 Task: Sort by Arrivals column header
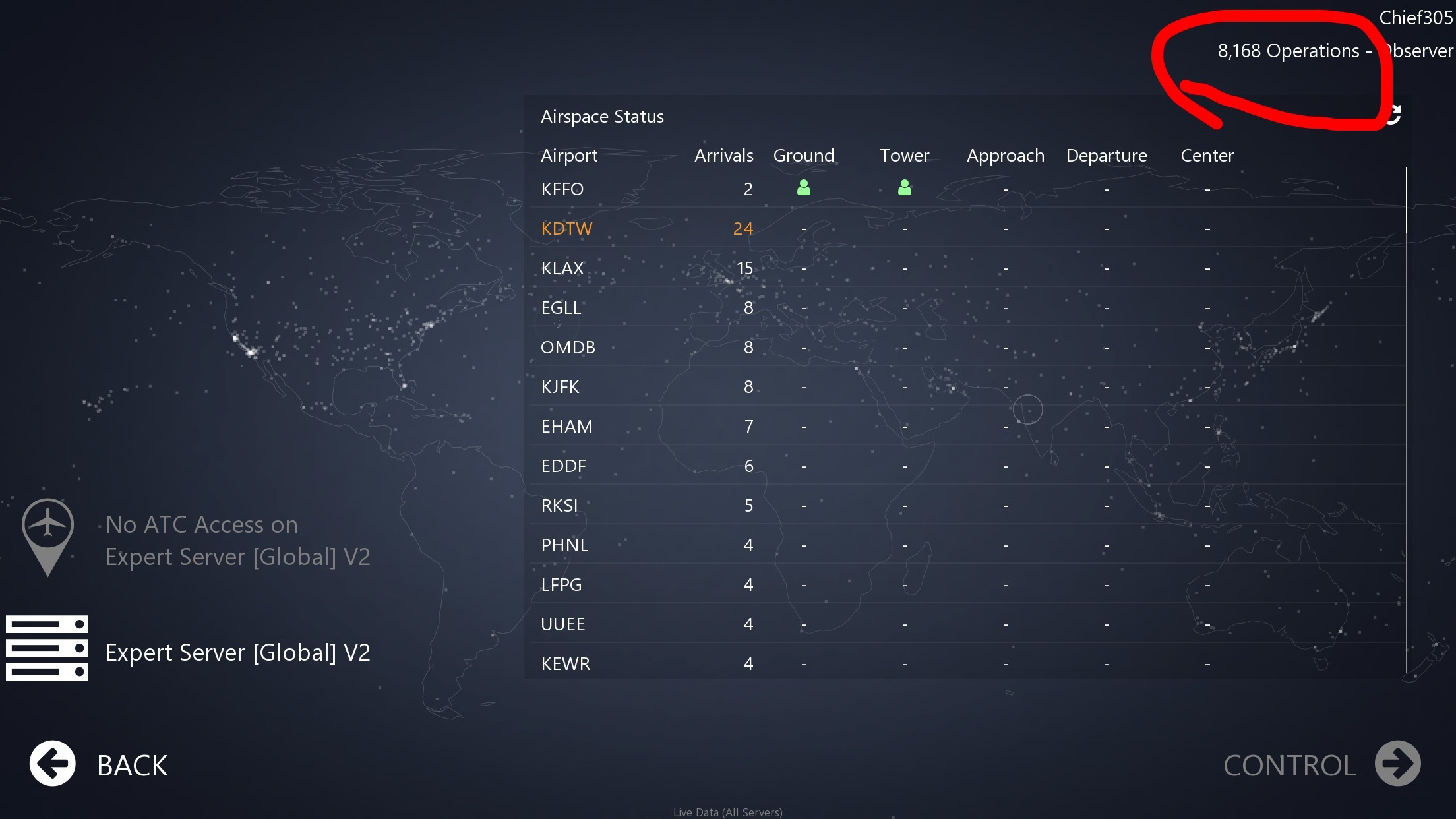click(723, 156)
